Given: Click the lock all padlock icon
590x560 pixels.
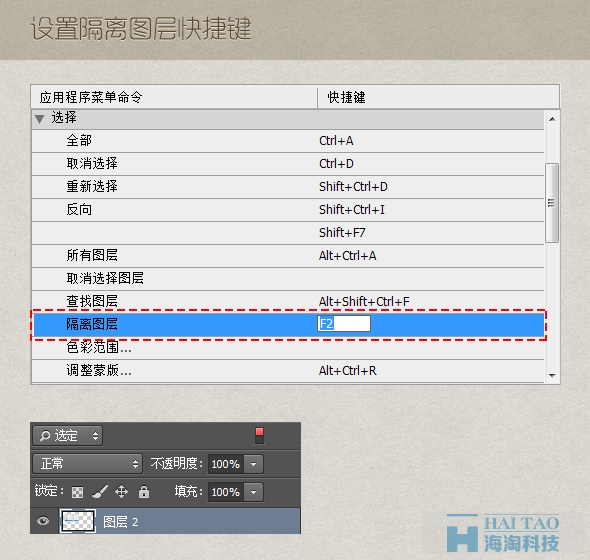Looking at the screenshot, I should [144, 492].
